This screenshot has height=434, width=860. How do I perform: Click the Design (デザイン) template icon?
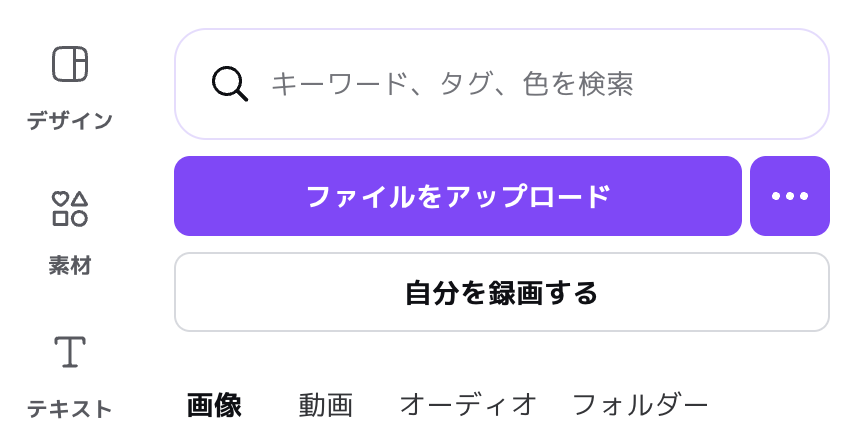point(69,64)
